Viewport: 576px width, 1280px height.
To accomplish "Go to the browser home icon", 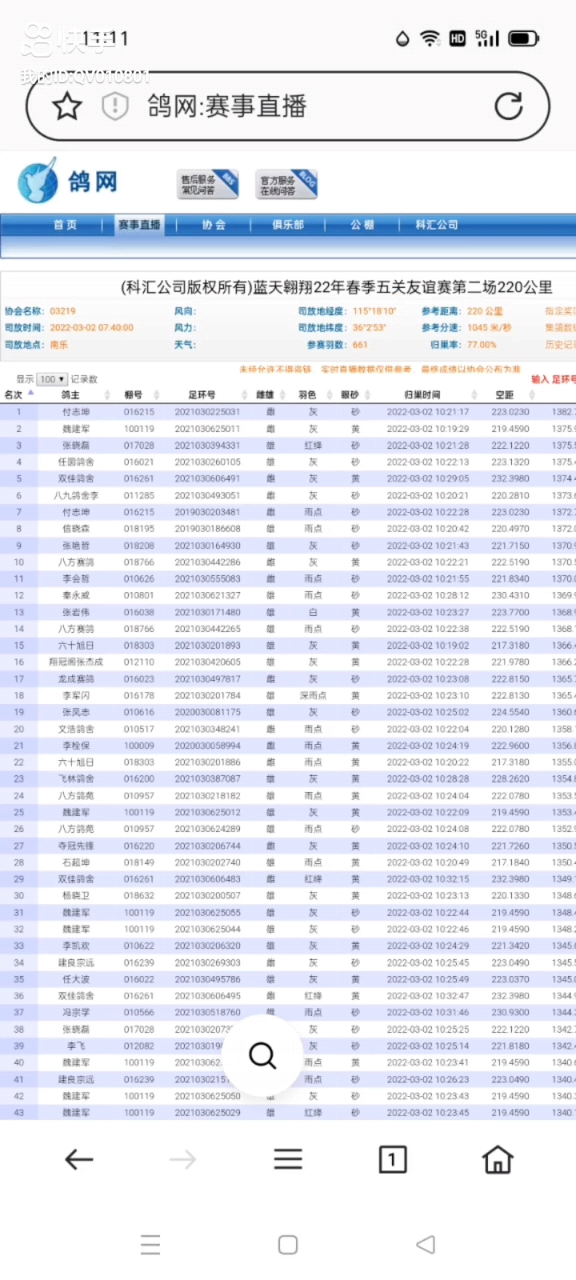I will [497, 1159].
